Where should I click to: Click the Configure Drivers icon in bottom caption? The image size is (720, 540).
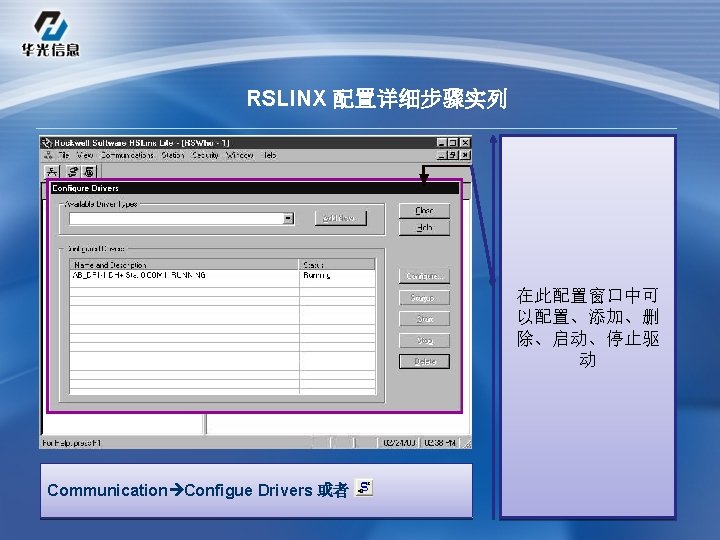(364, 488)
